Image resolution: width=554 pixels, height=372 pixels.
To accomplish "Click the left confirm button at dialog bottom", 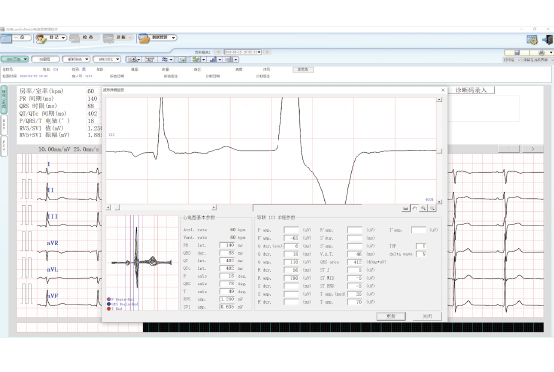I will pos(391,316).
